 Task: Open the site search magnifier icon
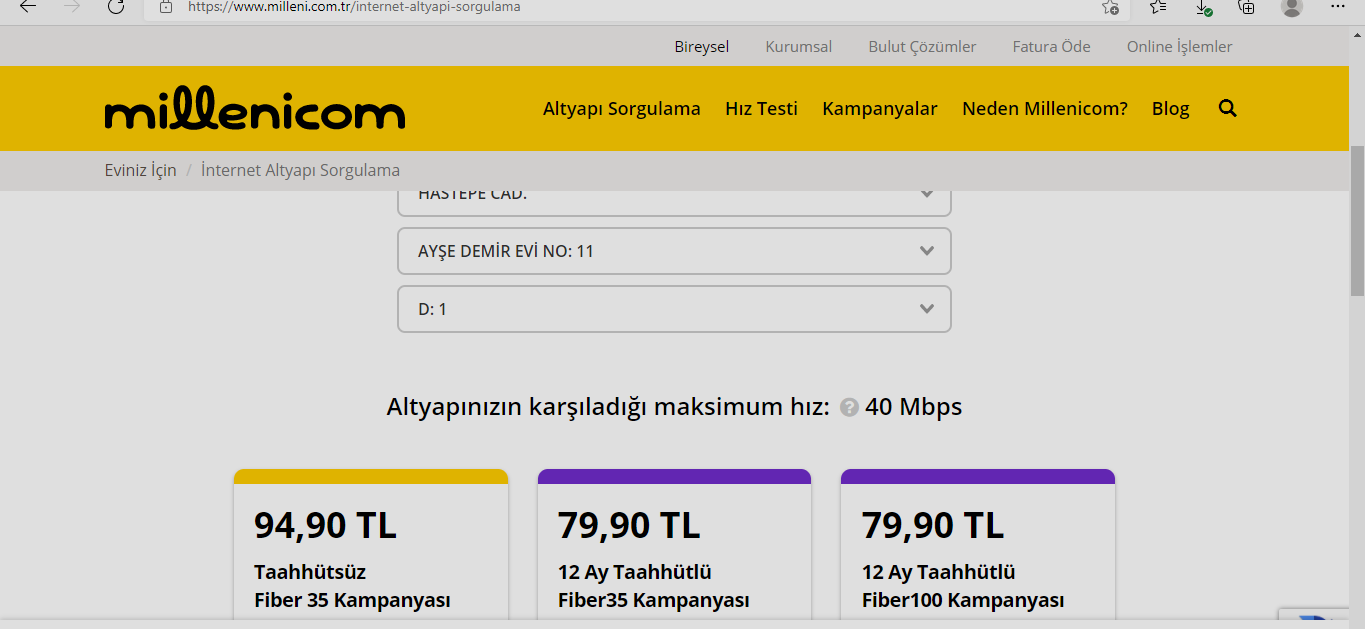[1228, 108]
